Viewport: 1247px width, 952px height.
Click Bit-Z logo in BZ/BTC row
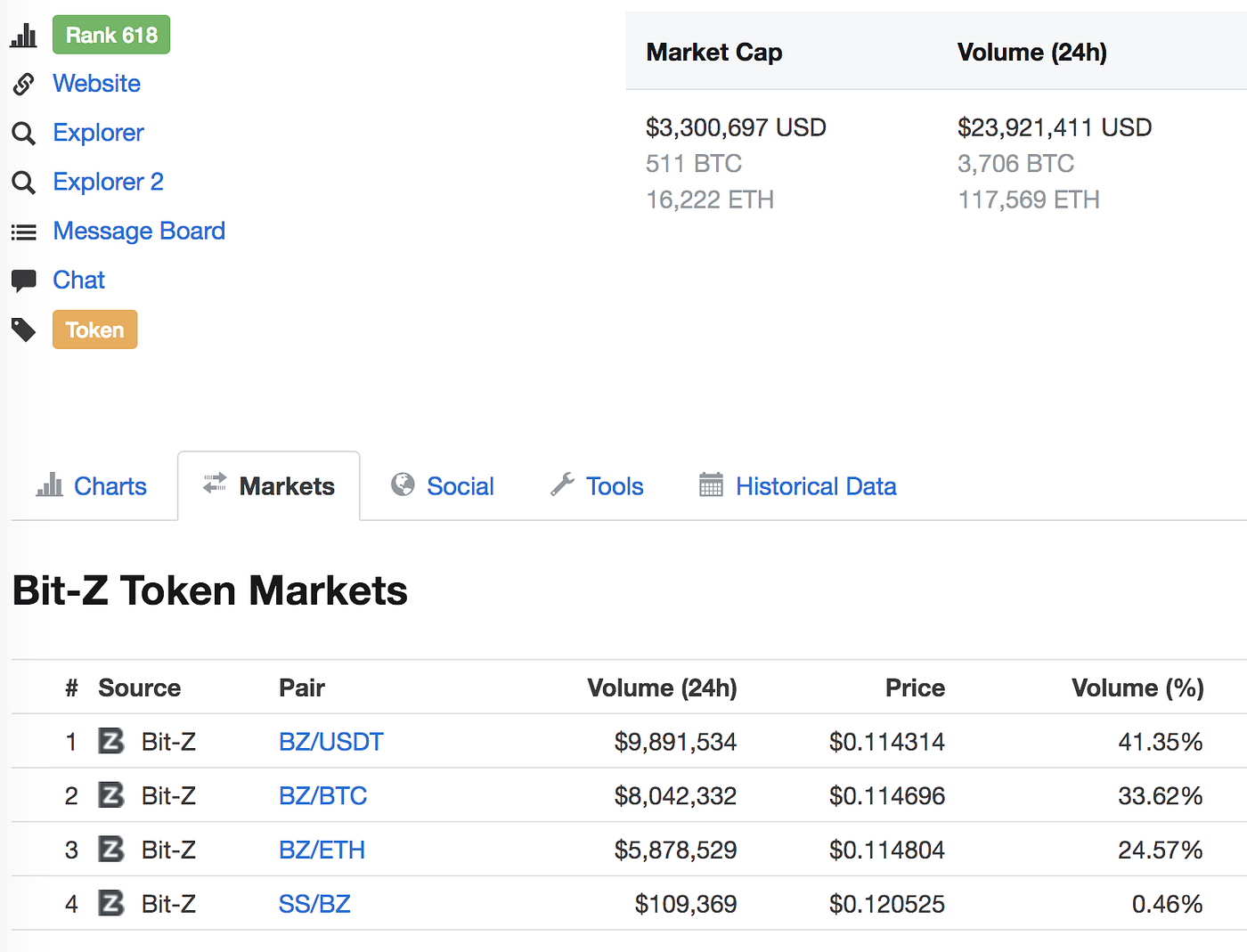point(111,794)
